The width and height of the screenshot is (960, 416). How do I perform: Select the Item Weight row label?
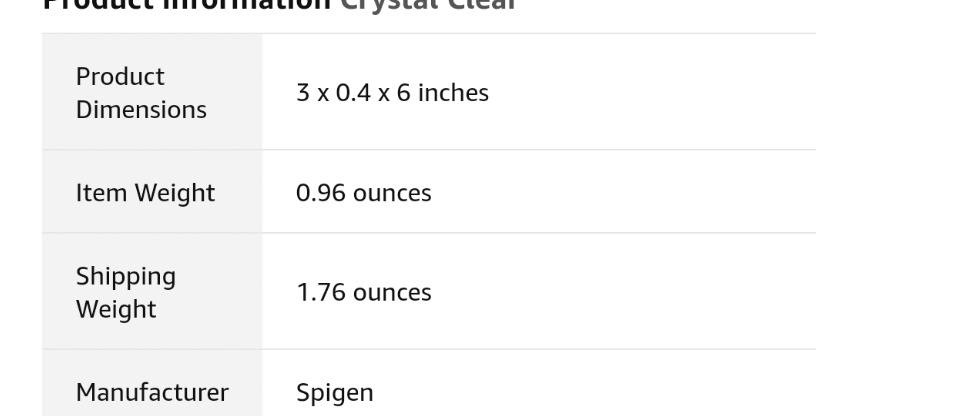tap(145, 193)
